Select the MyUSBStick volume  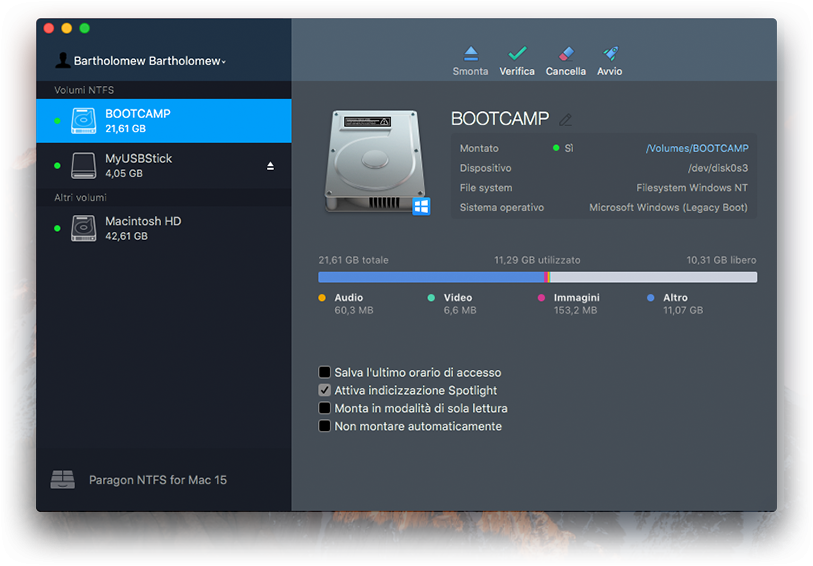pyautogui.click(x=164, y=165)
